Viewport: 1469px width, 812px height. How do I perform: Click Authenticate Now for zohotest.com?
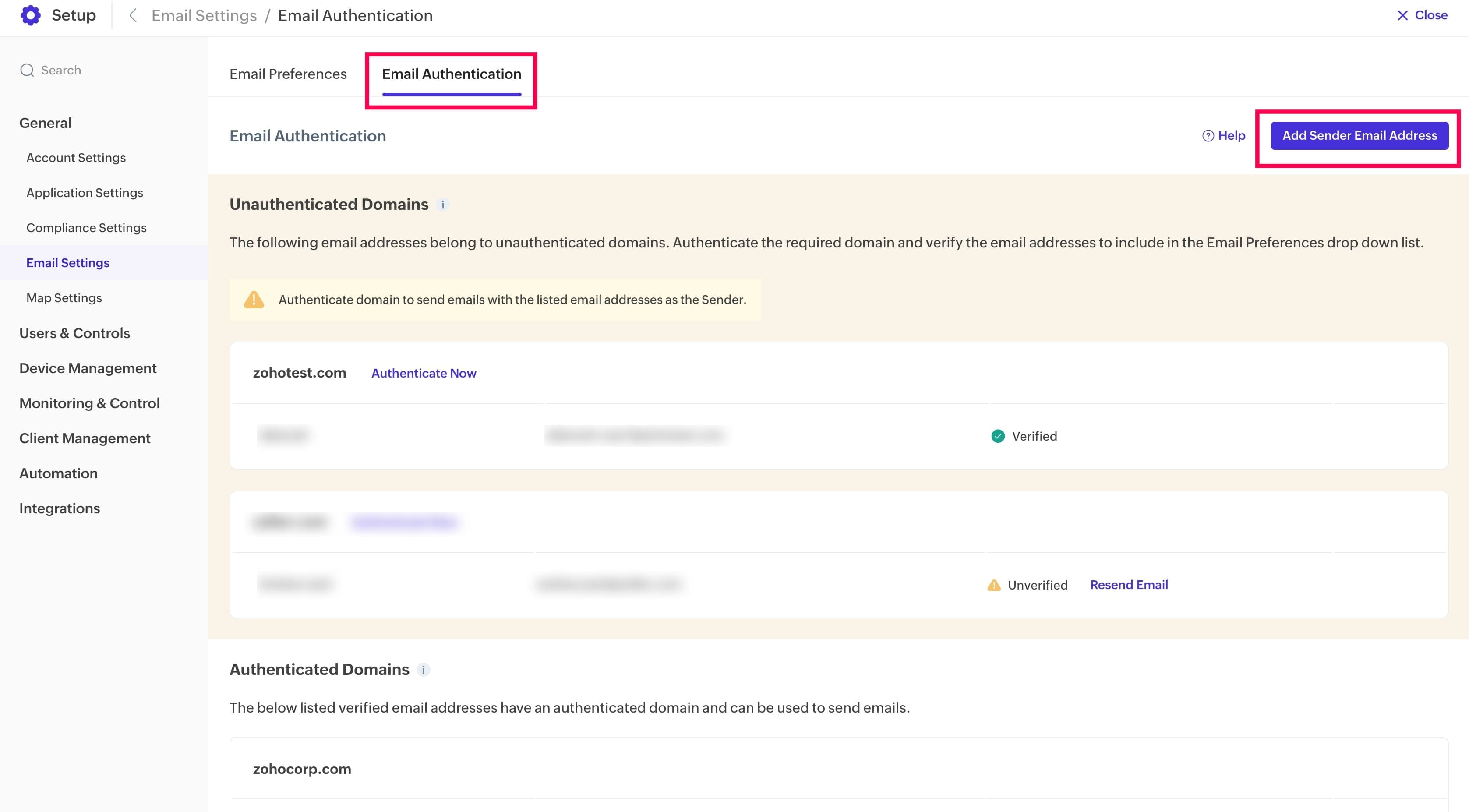pyautogui.click(x=424, y=373)
